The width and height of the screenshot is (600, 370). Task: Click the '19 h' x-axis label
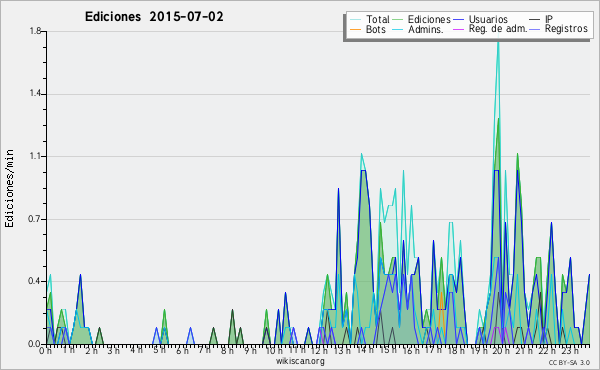pos(478,351)
